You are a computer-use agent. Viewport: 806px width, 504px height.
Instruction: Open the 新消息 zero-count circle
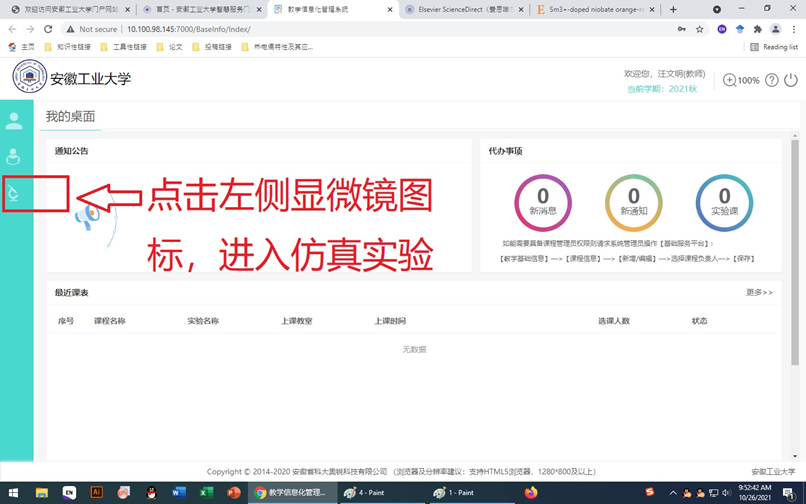pos(543,203)
